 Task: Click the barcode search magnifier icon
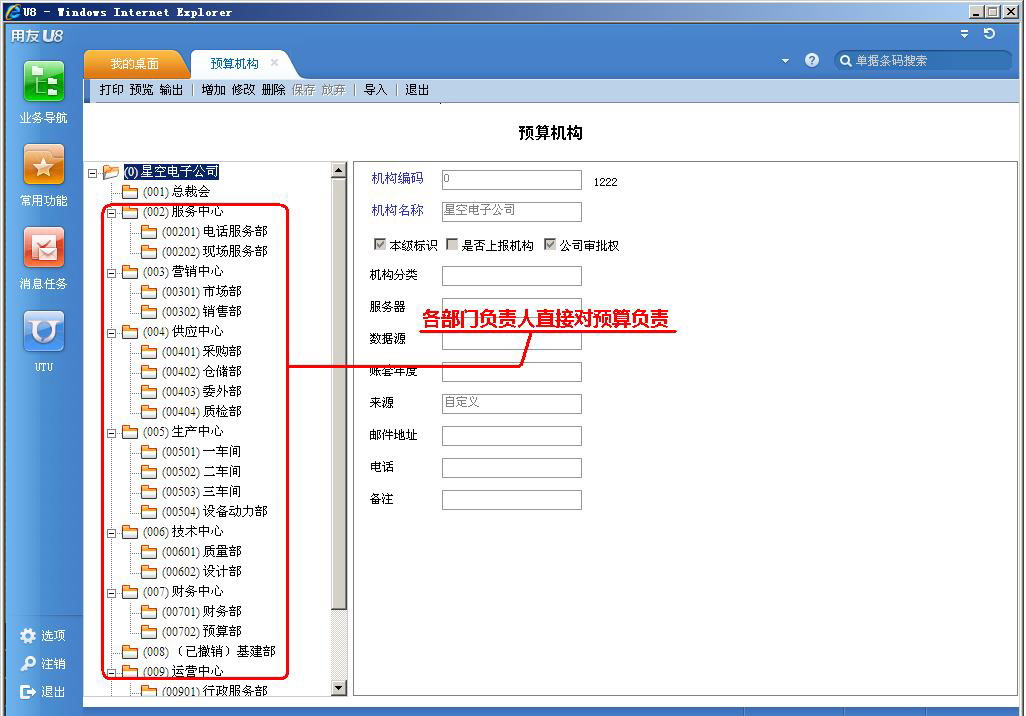(x=845, y=61)
